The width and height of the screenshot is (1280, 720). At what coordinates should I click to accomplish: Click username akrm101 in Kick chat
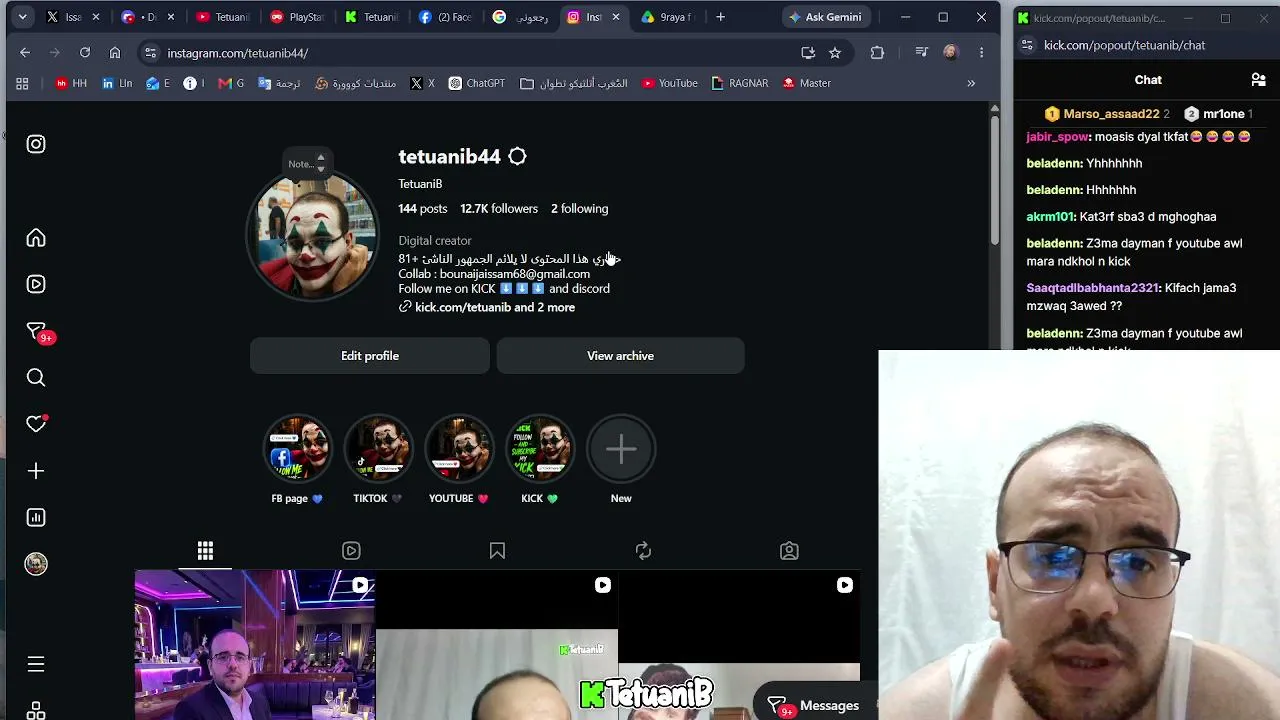coord(1050,217)
